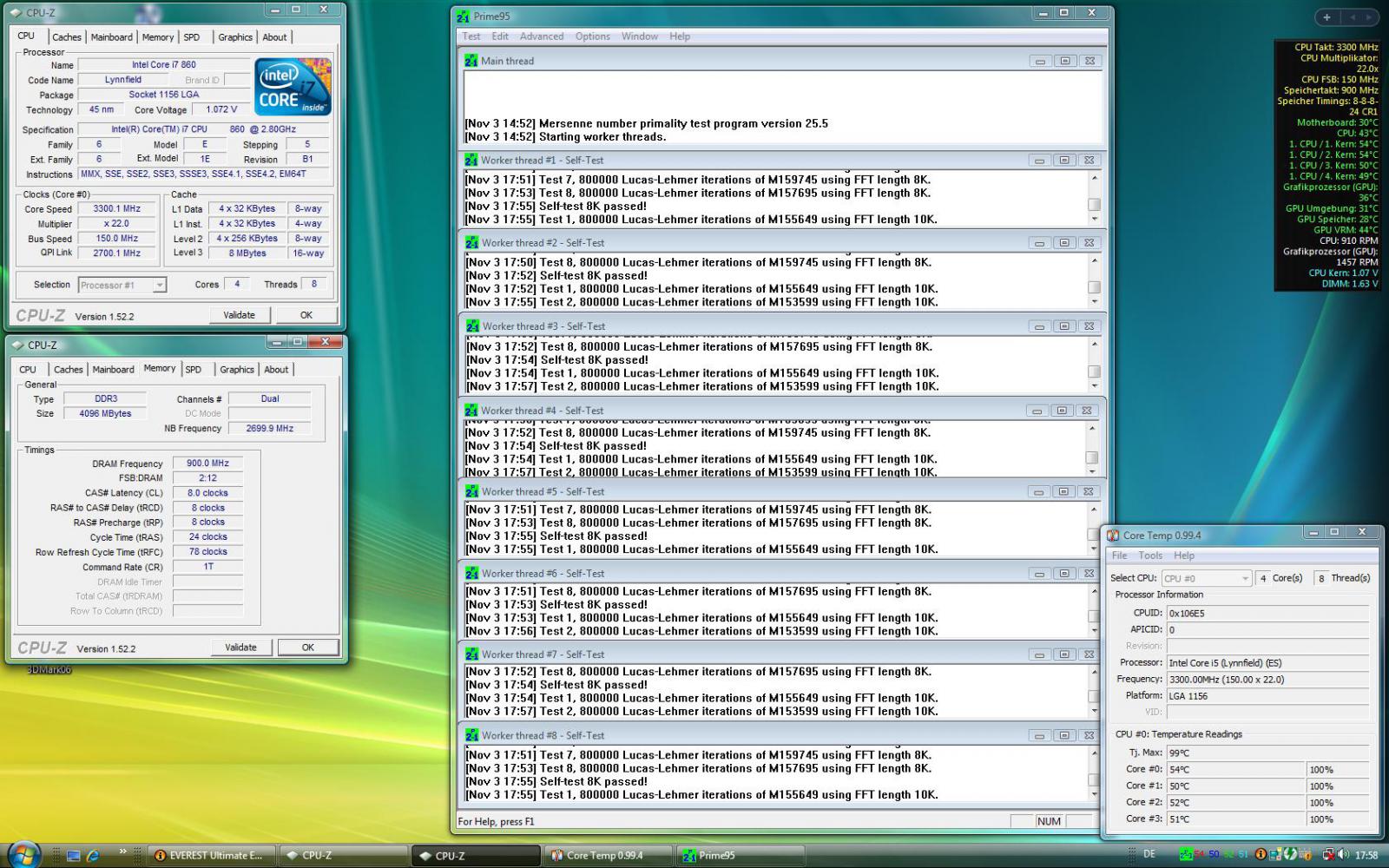Open the Advanced menu in Prime95

(x=542, y=36)
